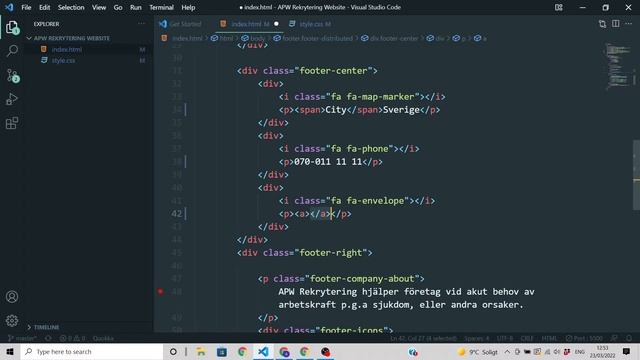Click the HTML language mode indicator
This screenshot has height=360, width=640.
pyautogui.click(x=549, y=338)
